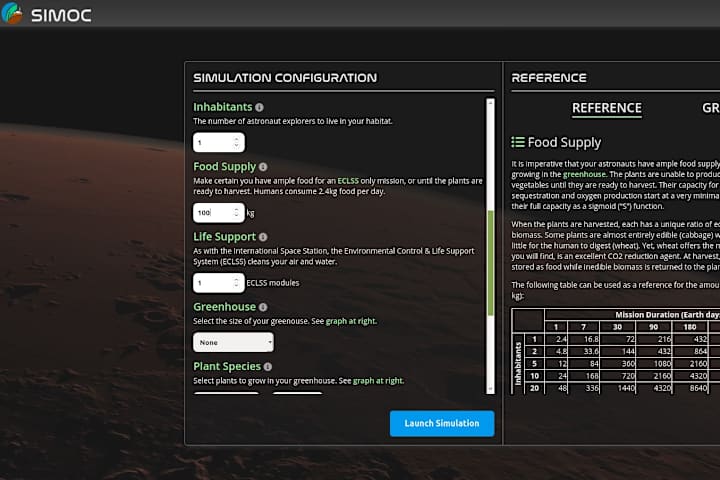Click the Food Supply spinner arrows
Image resolution: width=720 pixels, height=480 pixels.
pos(236,213)
